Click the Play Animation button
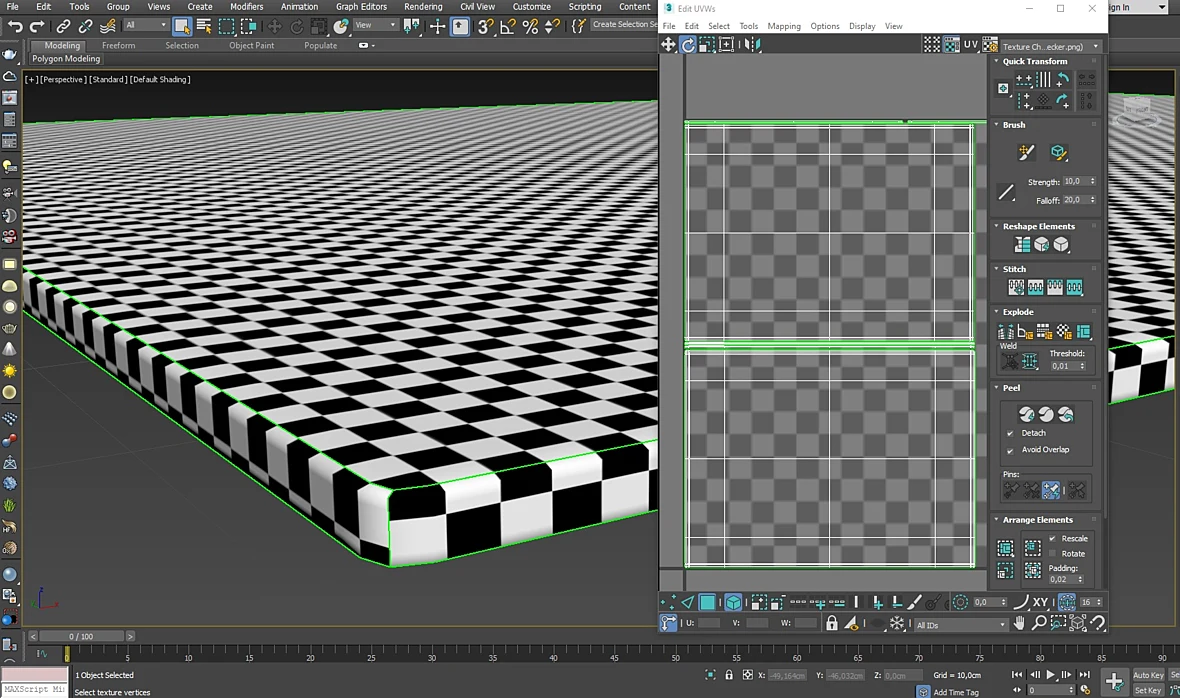Image resolution: width=1180 pixels, height=698 pixels. [x=1051, y=675]
